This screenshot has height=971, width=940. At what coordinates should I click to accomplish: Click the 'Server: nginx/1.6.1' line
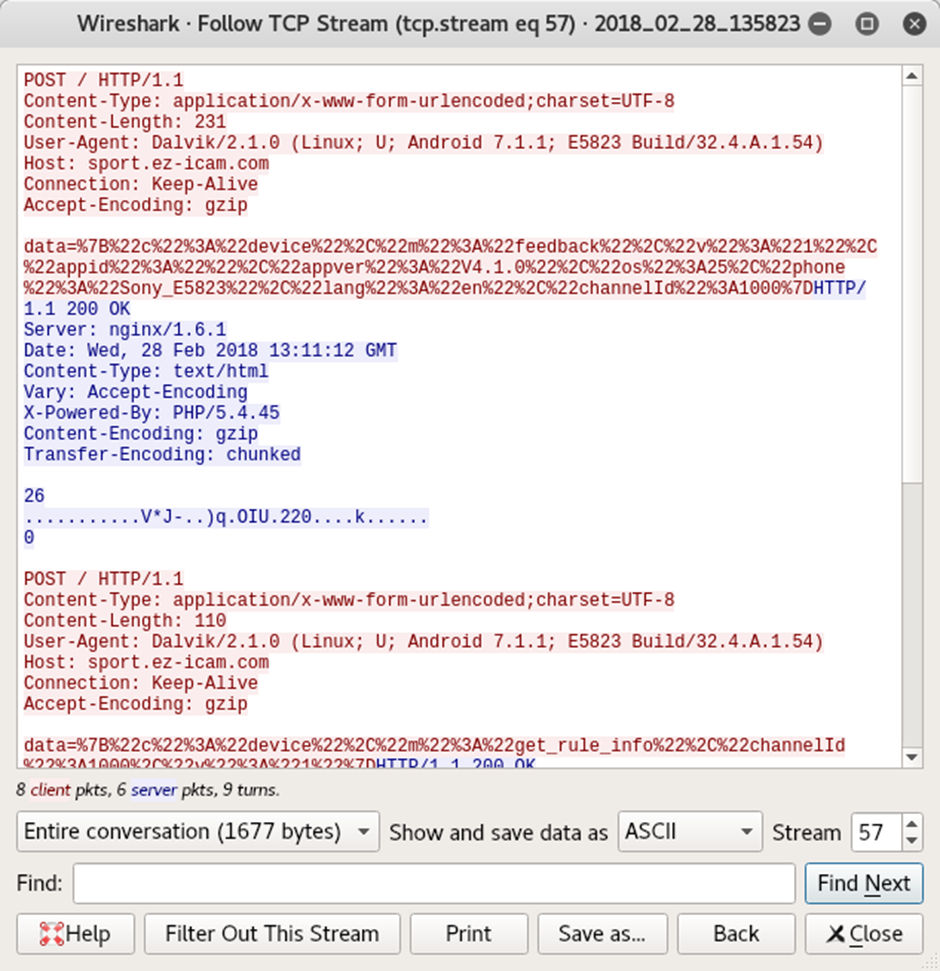(125, 329)
